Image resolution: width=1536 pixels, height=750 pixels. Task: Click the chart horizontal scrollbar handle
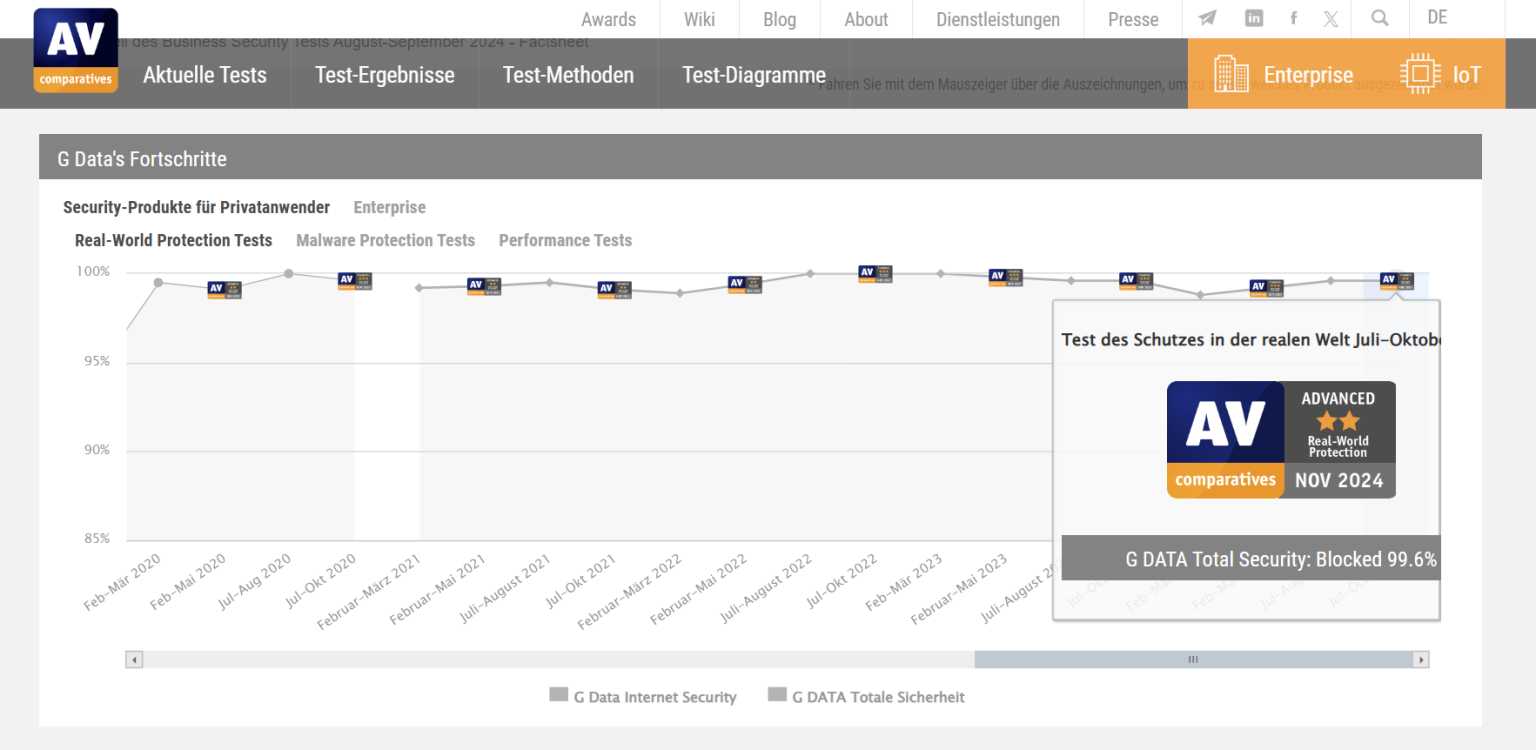(1192, 660)
